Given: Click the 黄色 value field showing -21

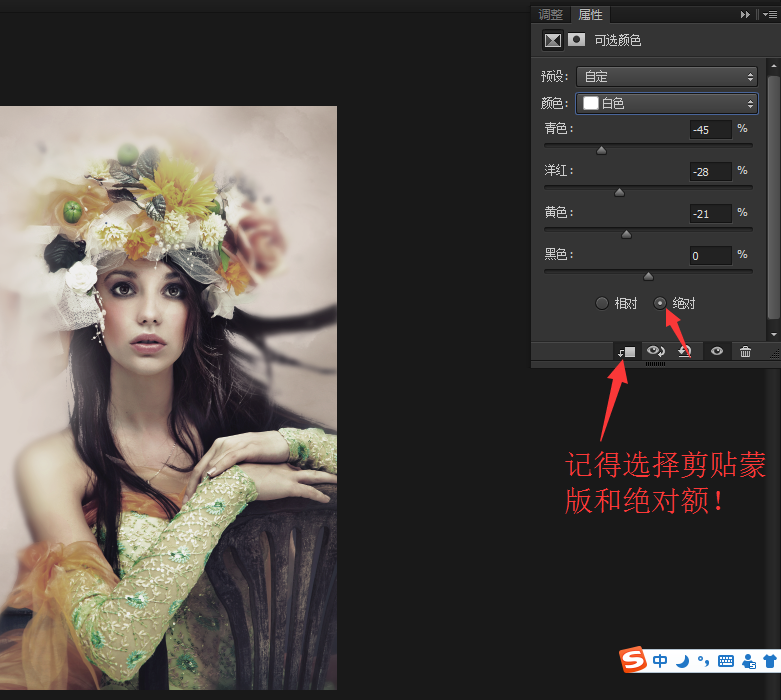Looking at the screenshot, I should tap(711, 214).
